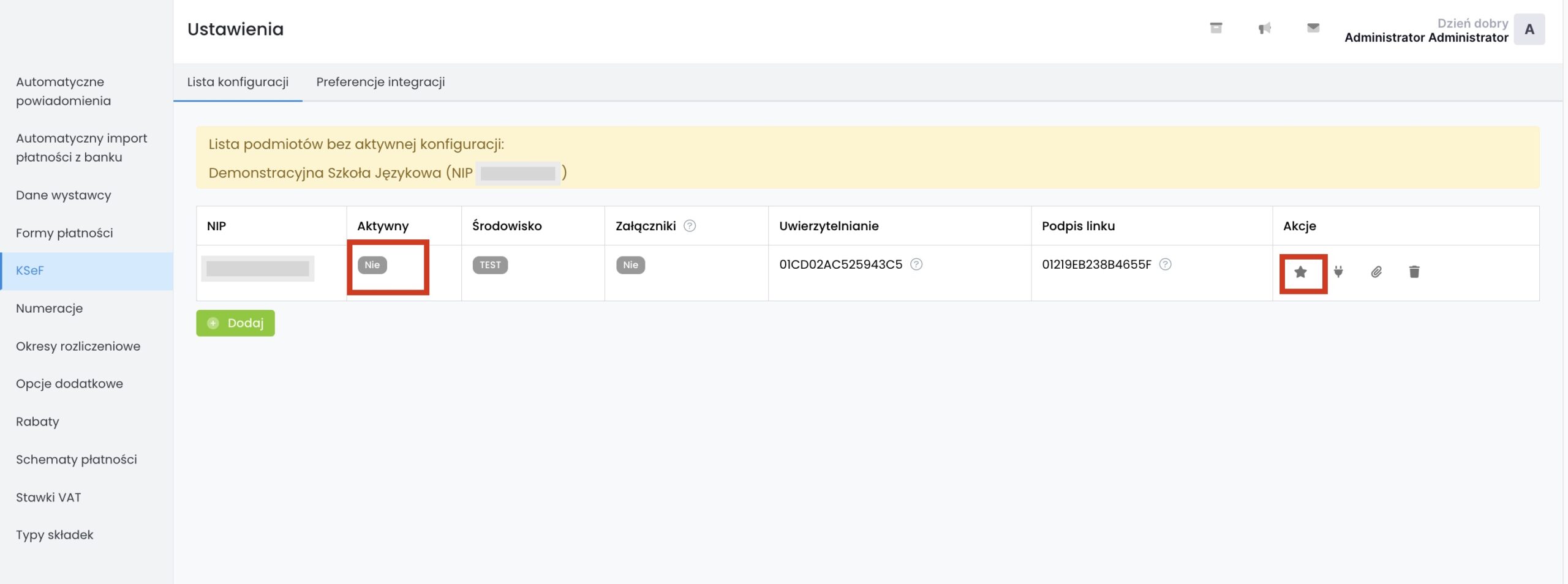The image size is (1568, 584).
Task: Click the Aktywny status badge Nie
Action: [372, 265]
